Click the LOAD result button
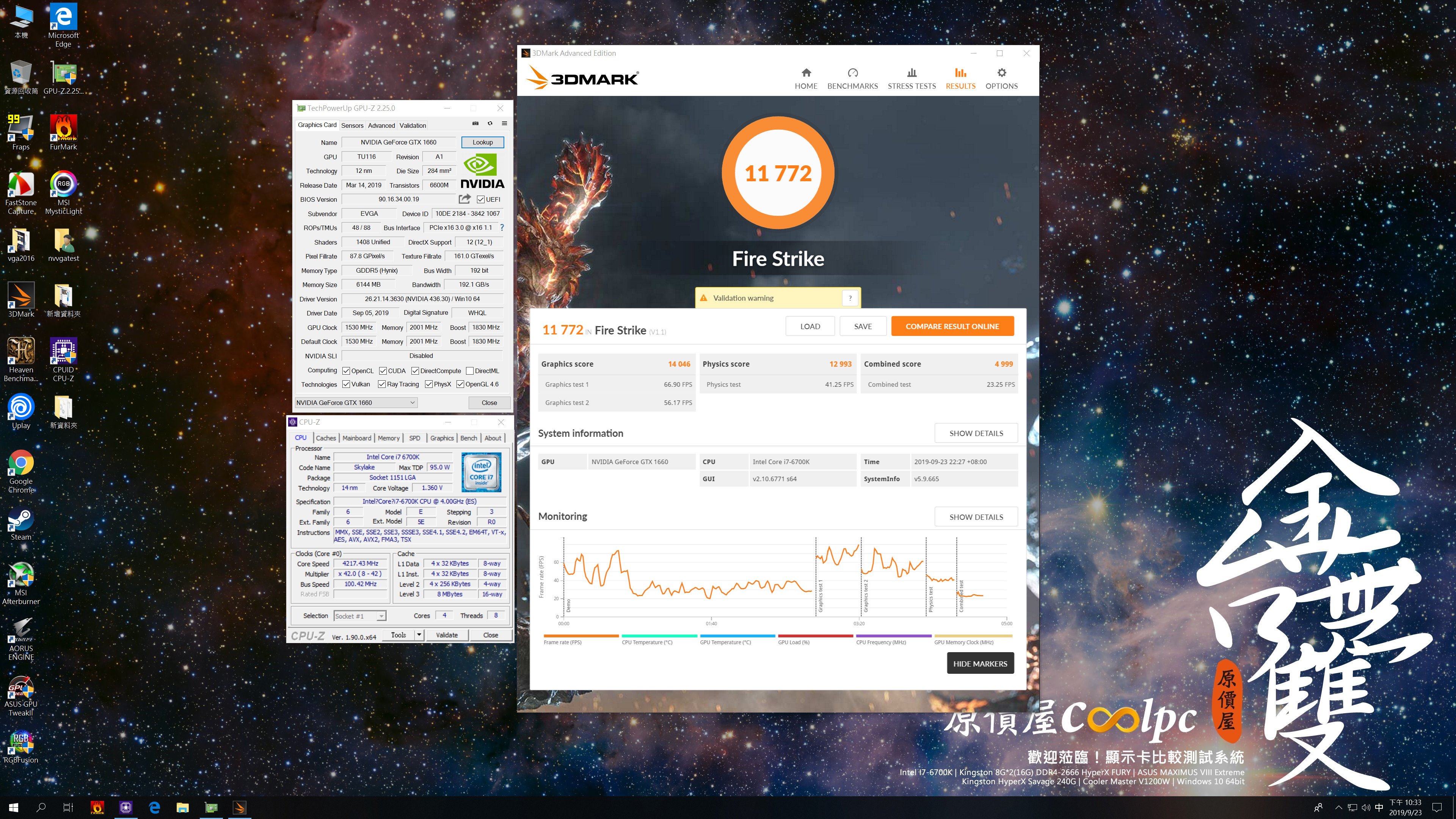Screen dimensions: 1456x819 pos(810,326)
